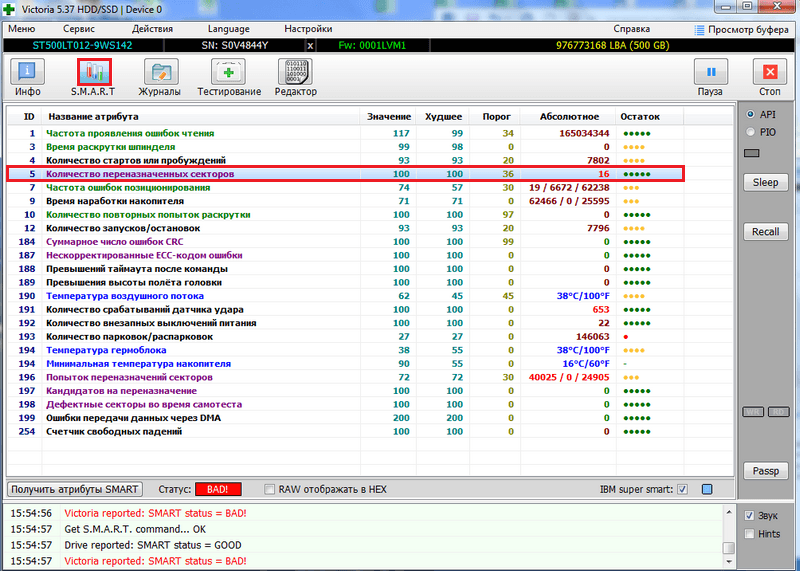The image size is (800, 571).
Task: Click drive model ST500LT012-9WS142
Action: (x=83, y=45)
